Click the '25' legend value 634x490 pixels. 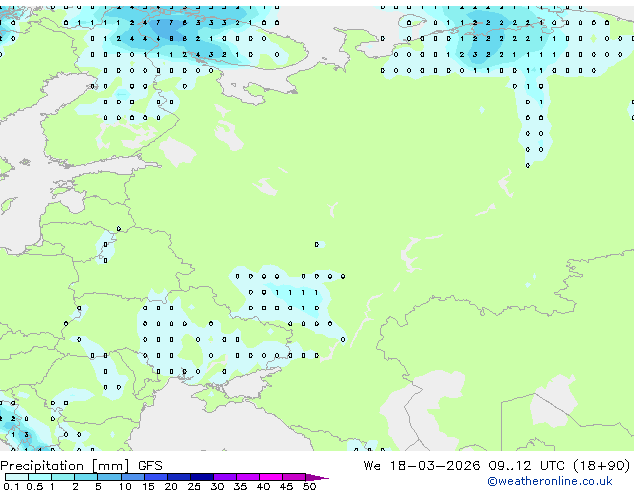(x=194, y=486)
